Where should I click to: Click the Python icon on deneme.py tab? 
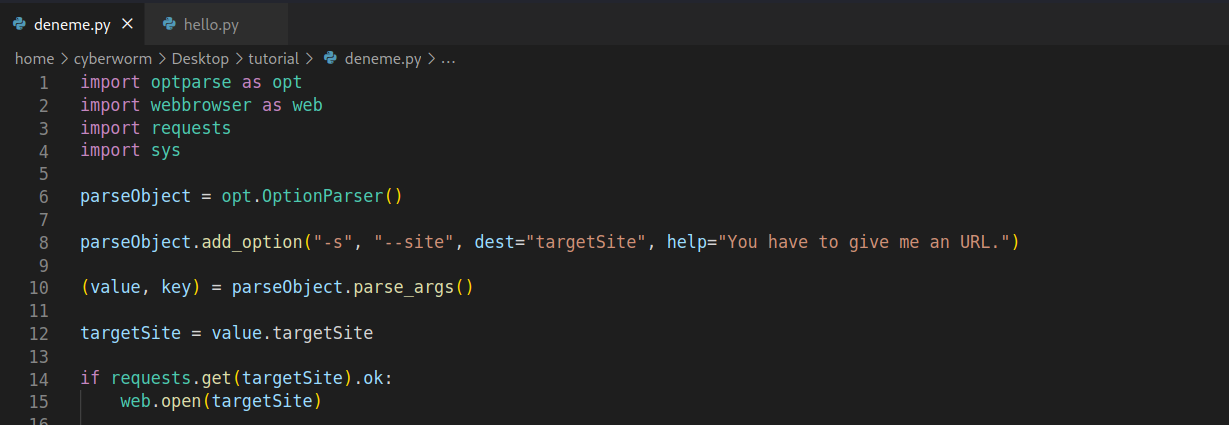19,24
